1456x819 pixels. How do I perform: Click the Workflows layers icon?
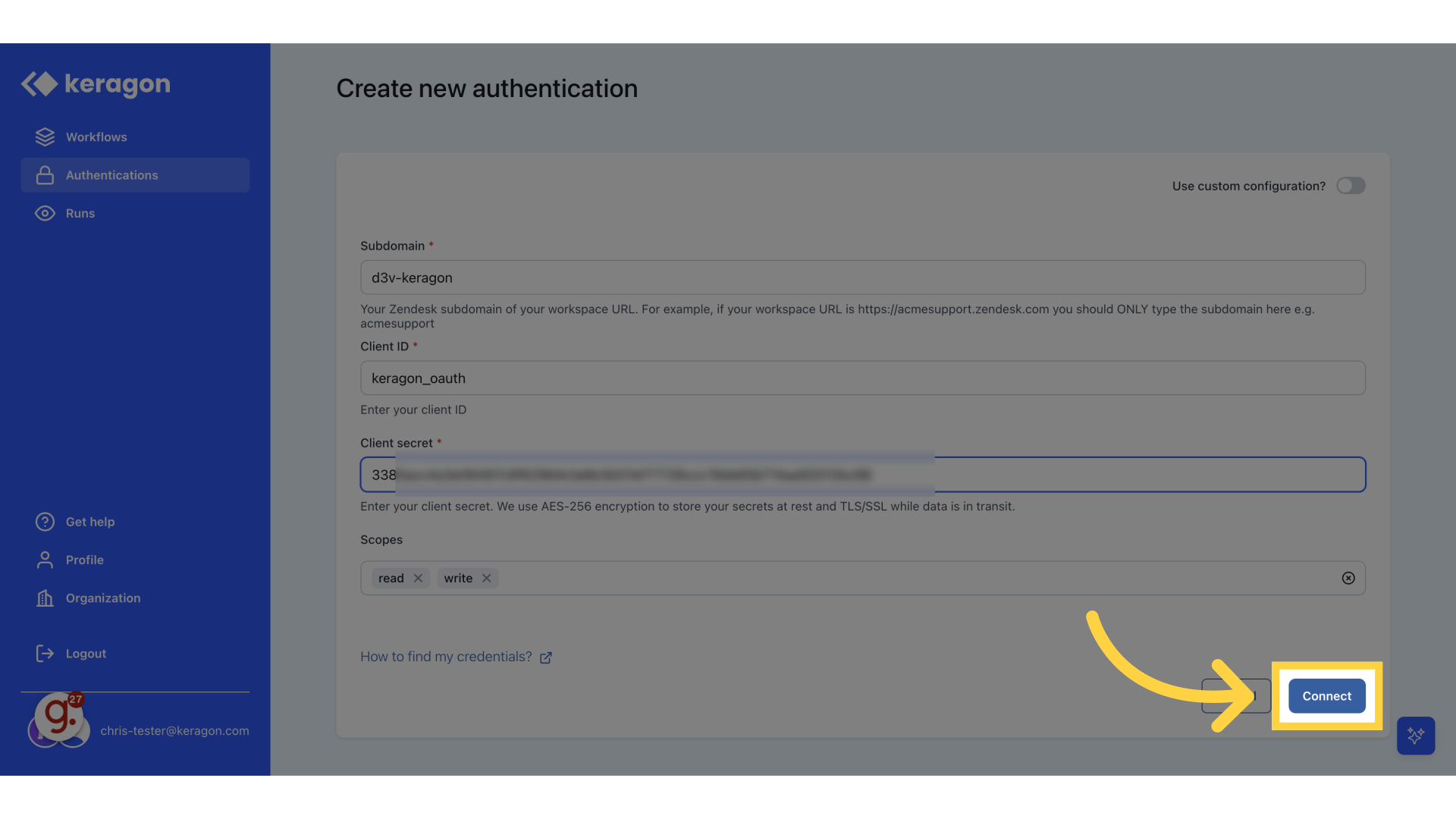click(x=45, y=137)
